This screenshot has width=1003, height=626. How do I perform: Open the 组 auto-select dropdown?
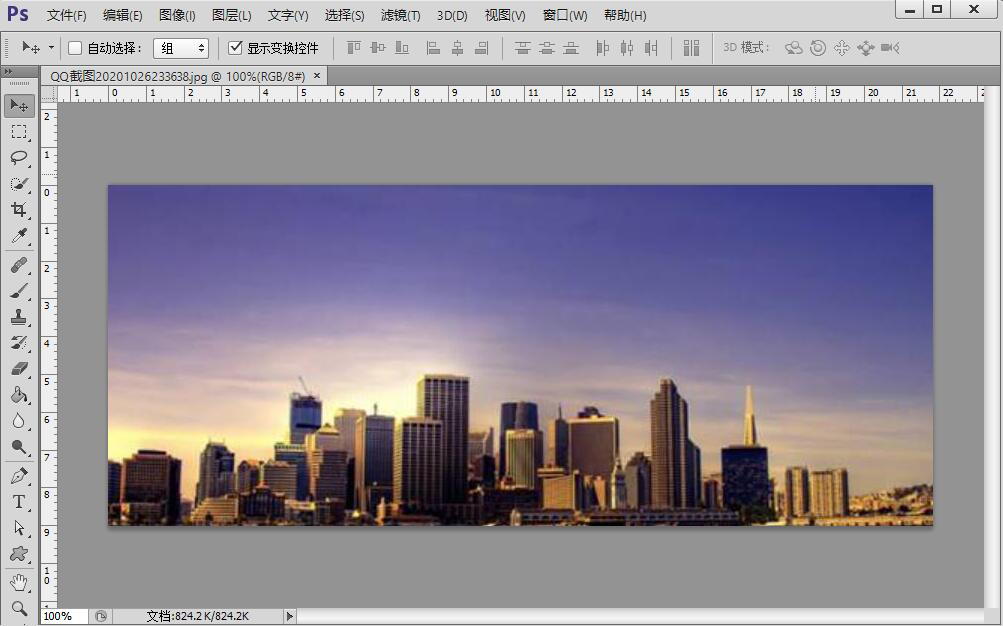pyautogui.click(x=181, y=48)
